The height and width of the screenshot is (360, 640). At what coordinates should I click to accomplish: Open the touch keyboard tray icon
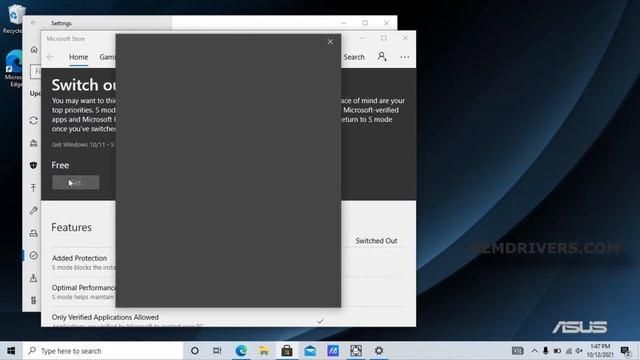coord(518,351)
